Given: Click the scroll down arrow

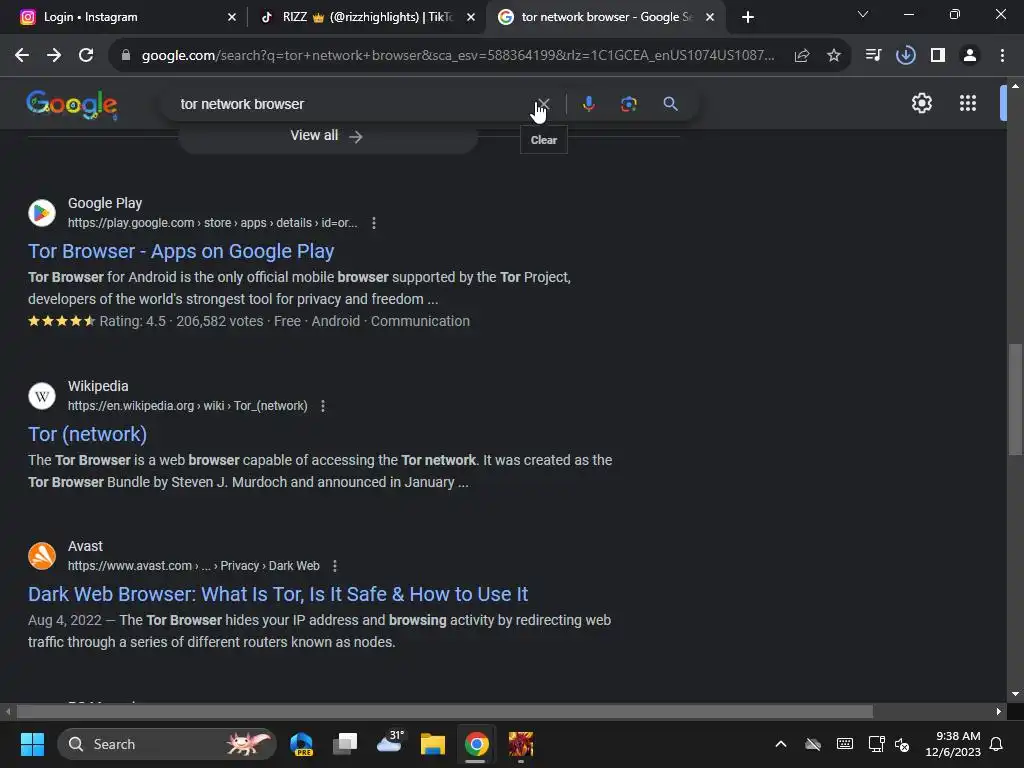Looking at the screenshot, I should coord(1015,694).
